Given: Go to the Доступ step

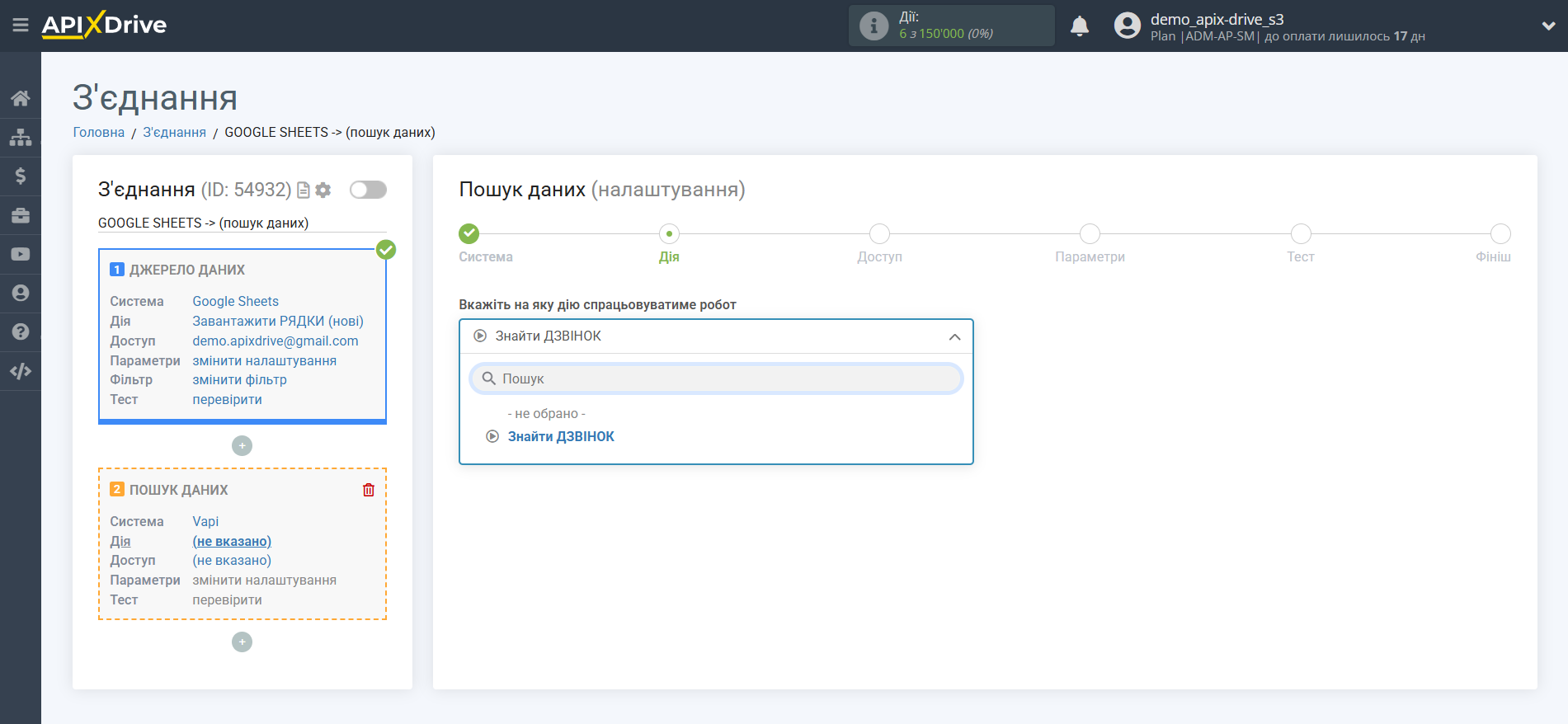Looking at the screenshot, I should pyautogui.click(x=879, y=234).
